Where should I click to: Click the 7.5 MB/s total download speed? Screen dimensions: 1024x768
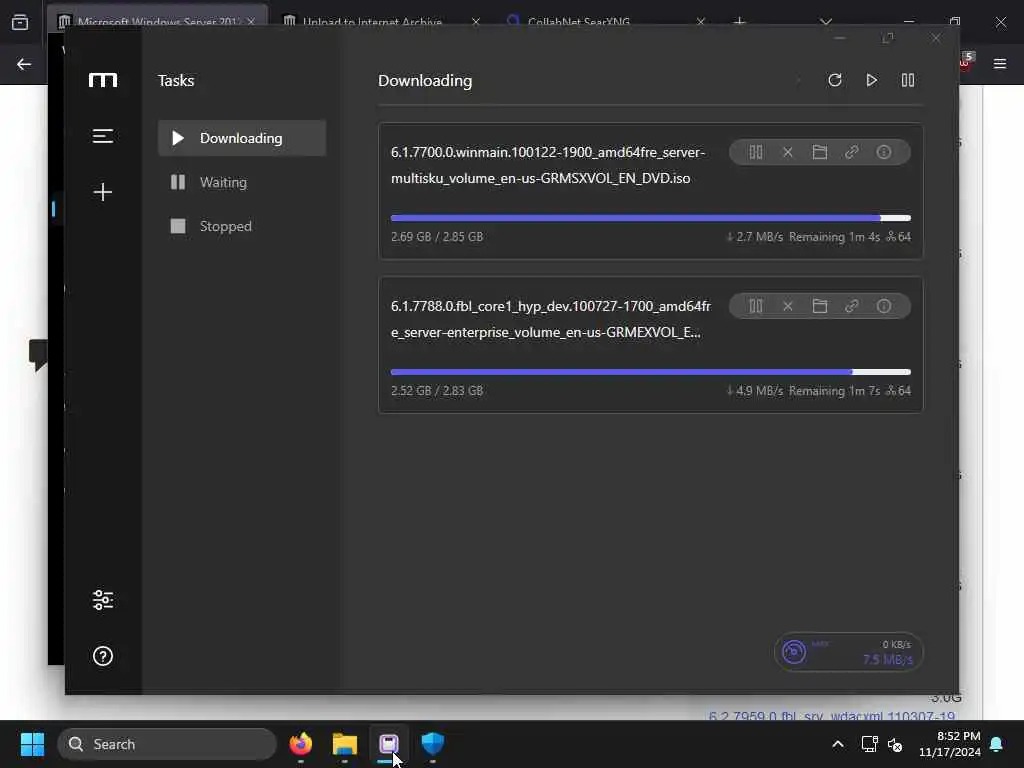[x=888, y=660]
